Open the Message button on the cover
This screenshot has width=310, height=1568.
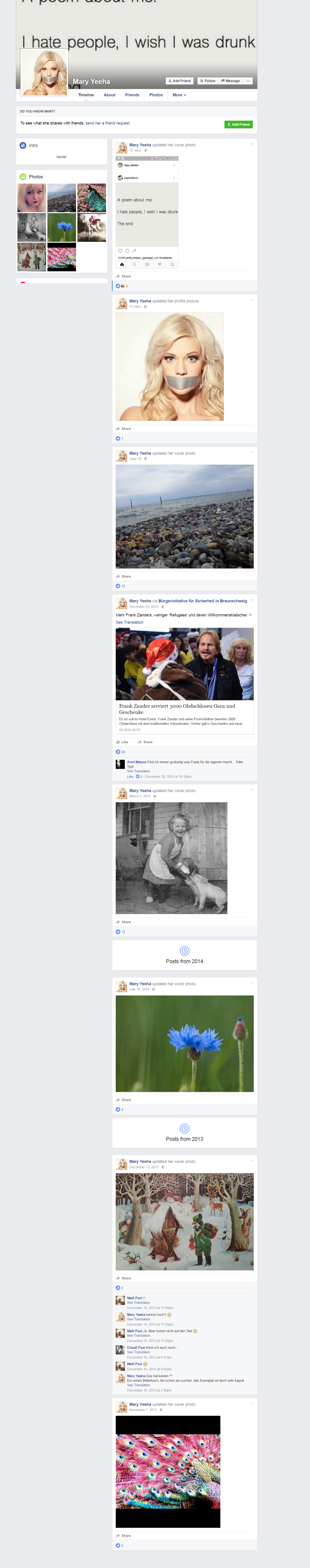[230, 81]
